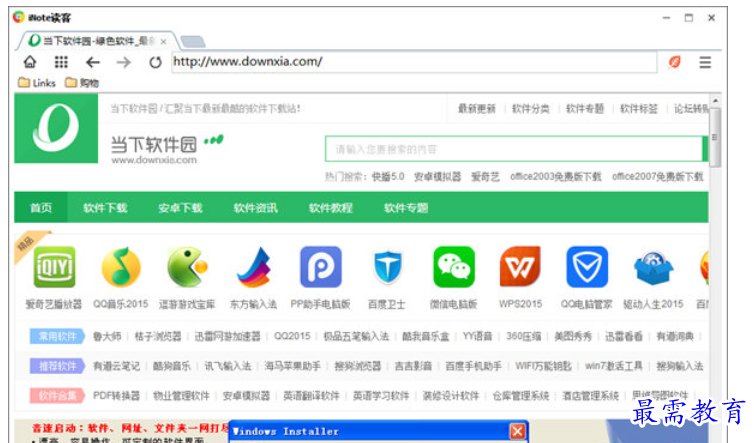Click hot search office2003免费版下载
This screenshot has width=754, height=443.
click(x=556, y=177)
